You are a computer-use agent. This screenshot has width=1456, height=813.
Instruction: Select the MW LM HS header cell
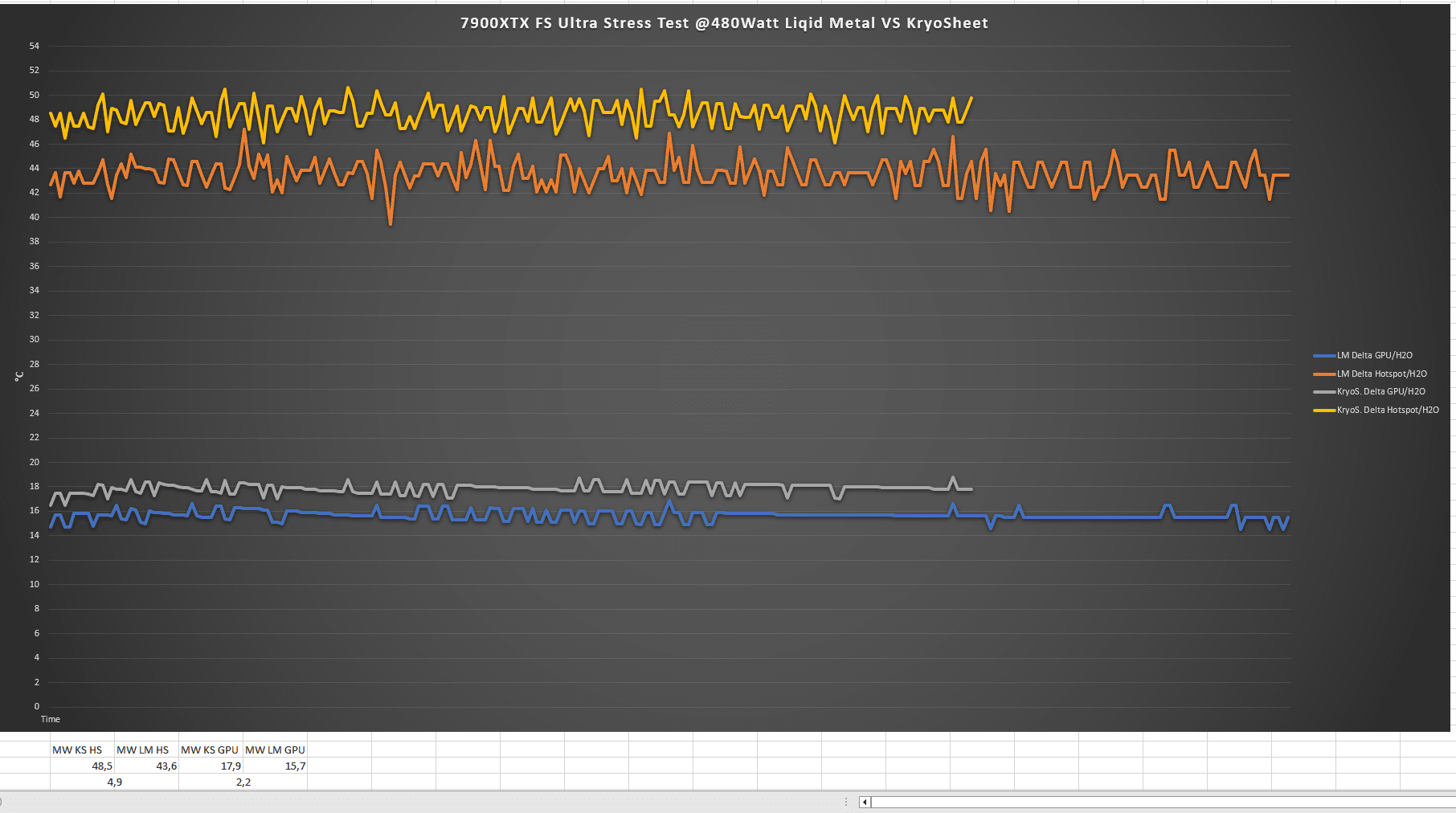146,750
